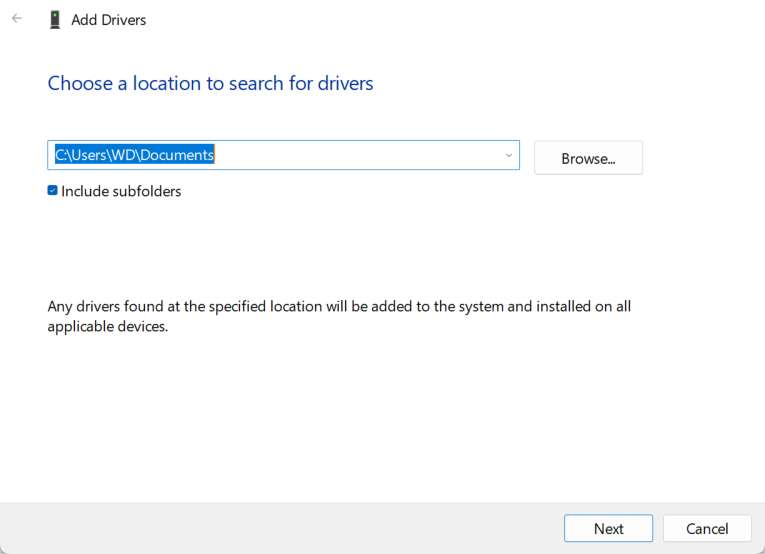Image resolution: width=765 pixels, height=554 pixels.
Task: Cancel the Add Drivers wizard
Action: [x=707, y=528]
